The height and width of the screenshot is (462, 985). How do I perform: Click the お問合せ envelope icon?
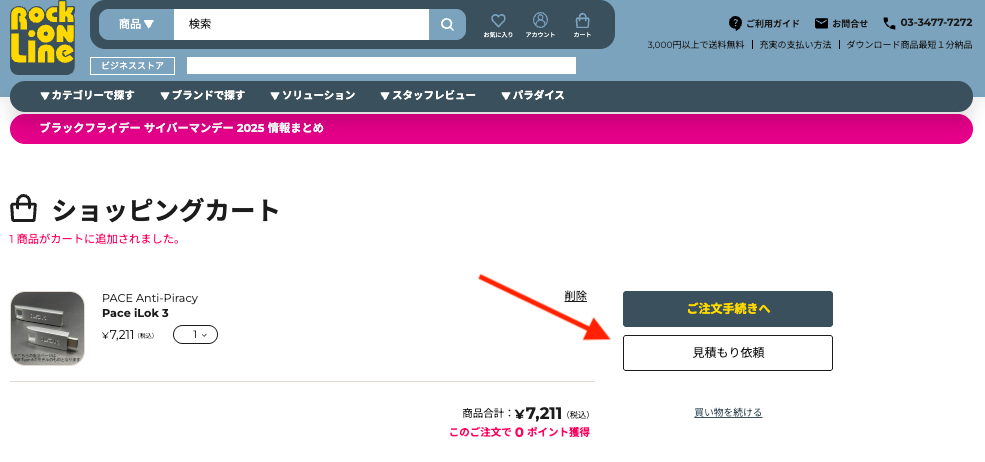pos(821,23)
